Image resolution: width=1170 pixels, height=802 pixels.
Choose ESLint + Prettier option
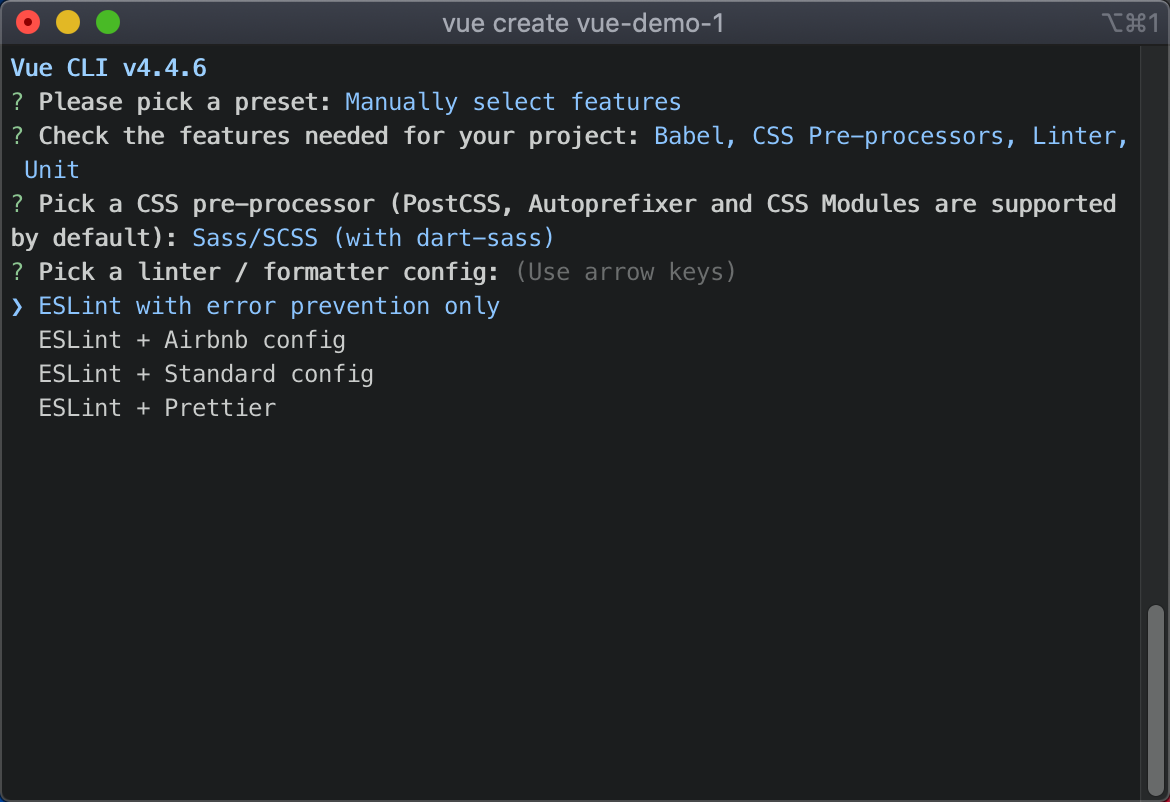pos(157,408)
